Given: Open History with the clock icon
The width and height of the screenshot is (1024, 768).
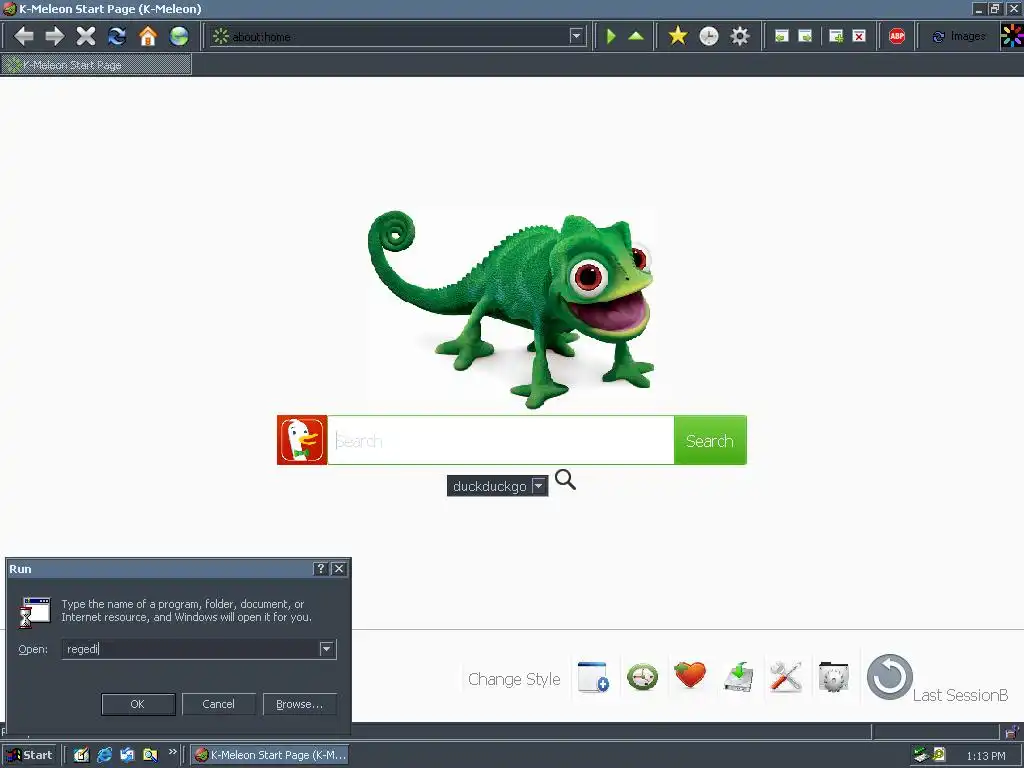Looking at the screenshot, I should pos(709,36).
